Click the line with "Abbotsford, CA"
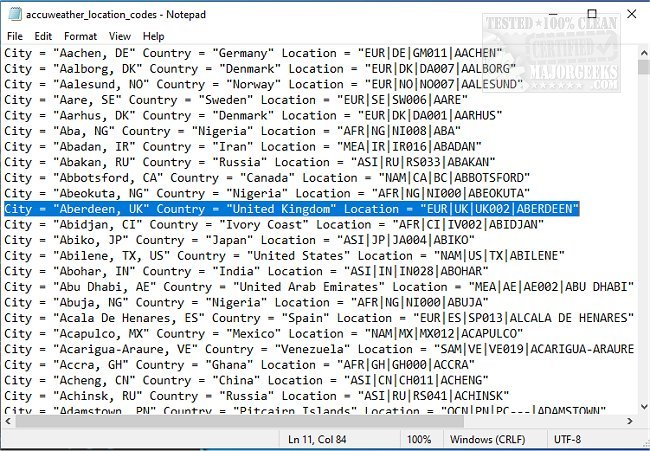 coord(267,178)
